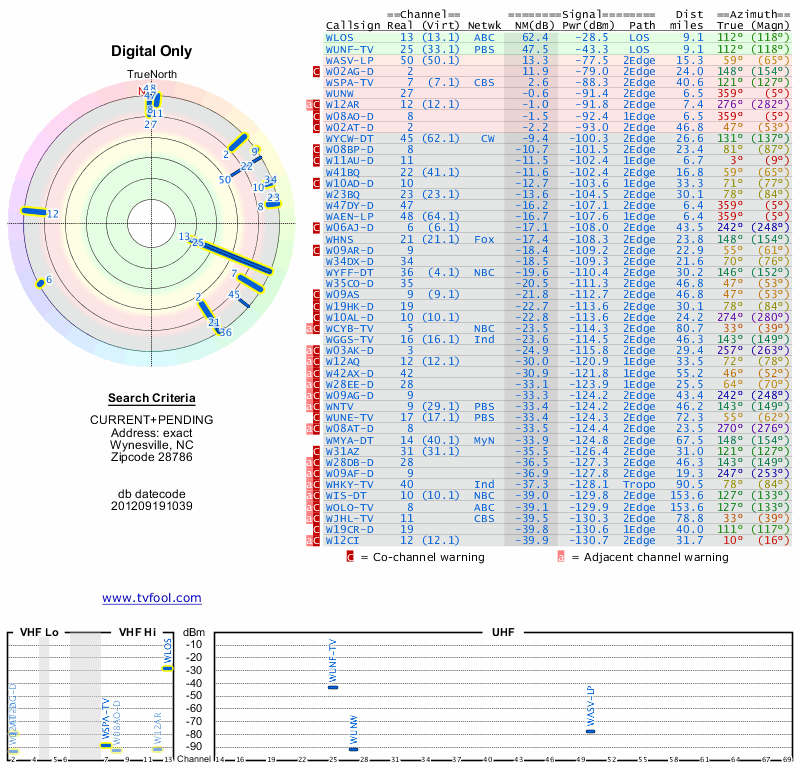Click the WSPA-TV bar in VHF Hi chart

pos(106,744)
